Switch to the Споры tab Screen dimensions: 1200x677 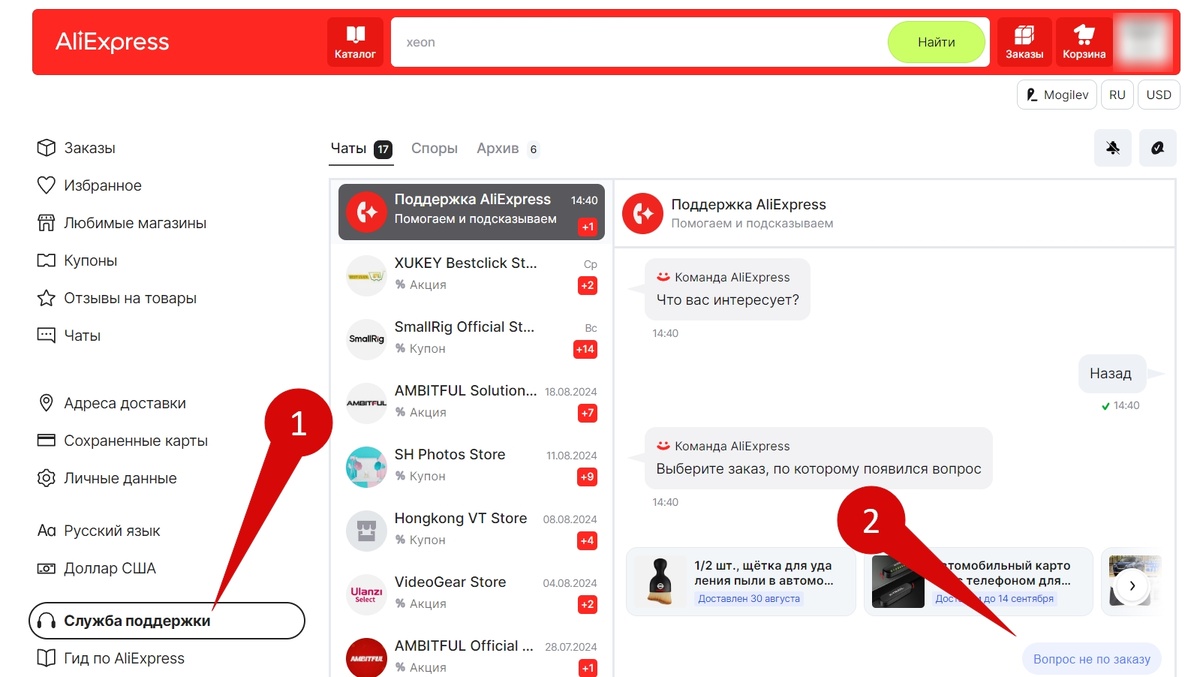click(x=434, y=148)
